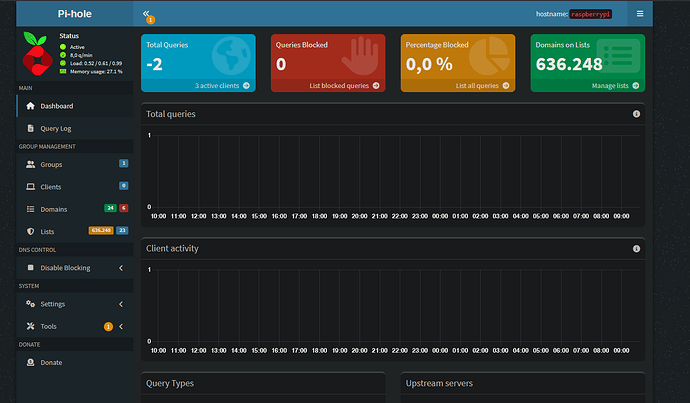Expand the Settings submenu chevron
The height and width of the screenshot is (403, 690).
[x=121, y=304]
